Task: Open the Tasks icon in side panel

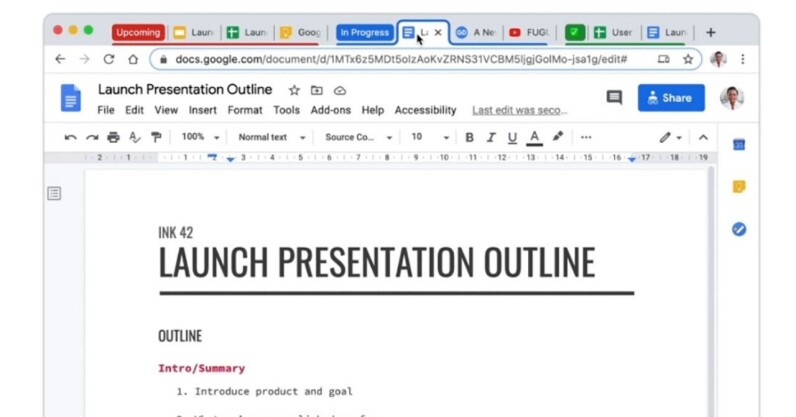Action: (739, 229)
